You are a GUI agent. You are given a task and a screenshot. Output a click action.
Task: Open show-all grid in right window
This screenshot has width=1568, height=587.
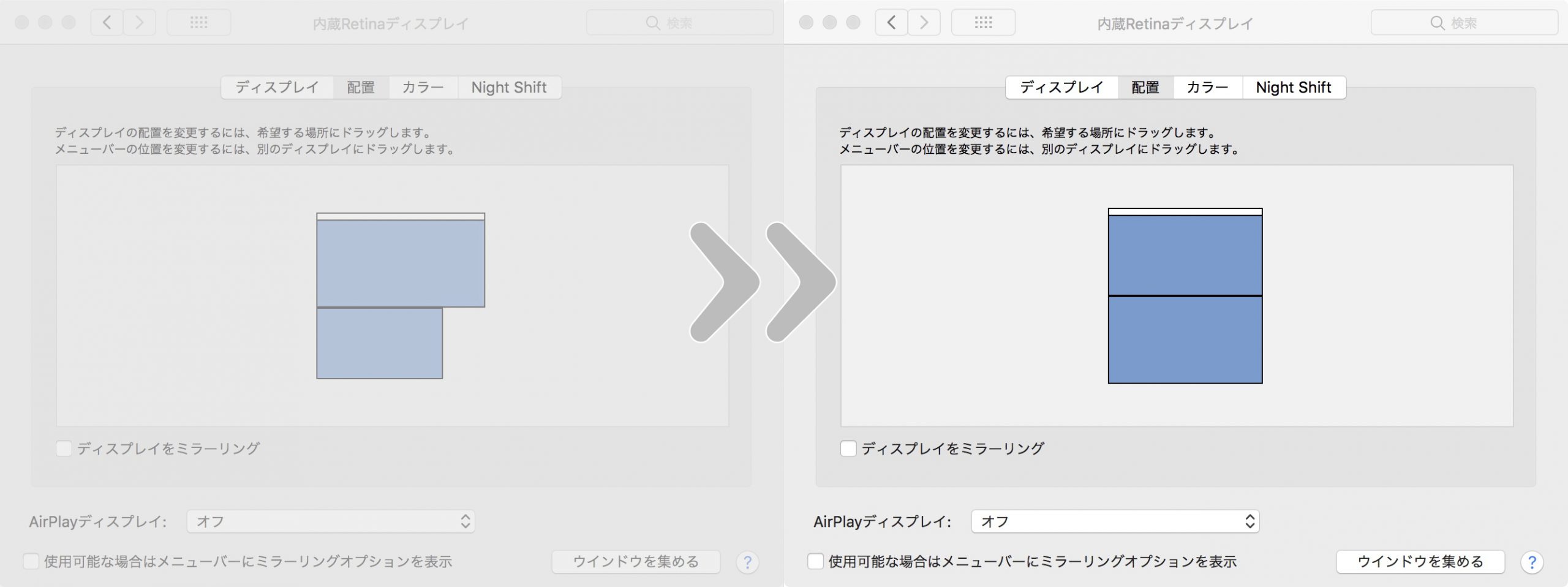(983, 23)
